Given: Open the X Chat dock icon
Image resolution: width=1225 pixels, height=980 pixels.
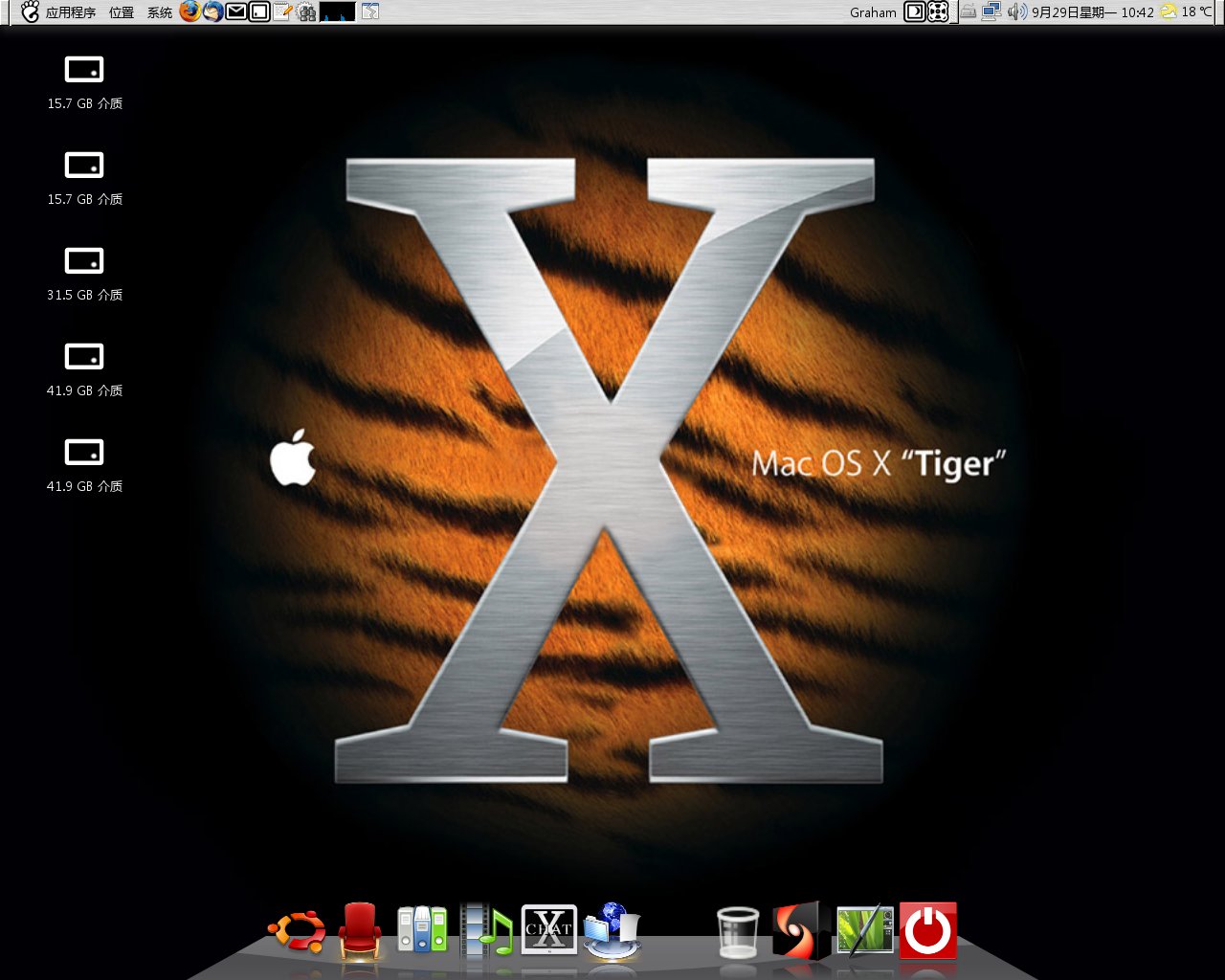Looking at the screenshot, I should pyautogui.click(x=548, y=929).
